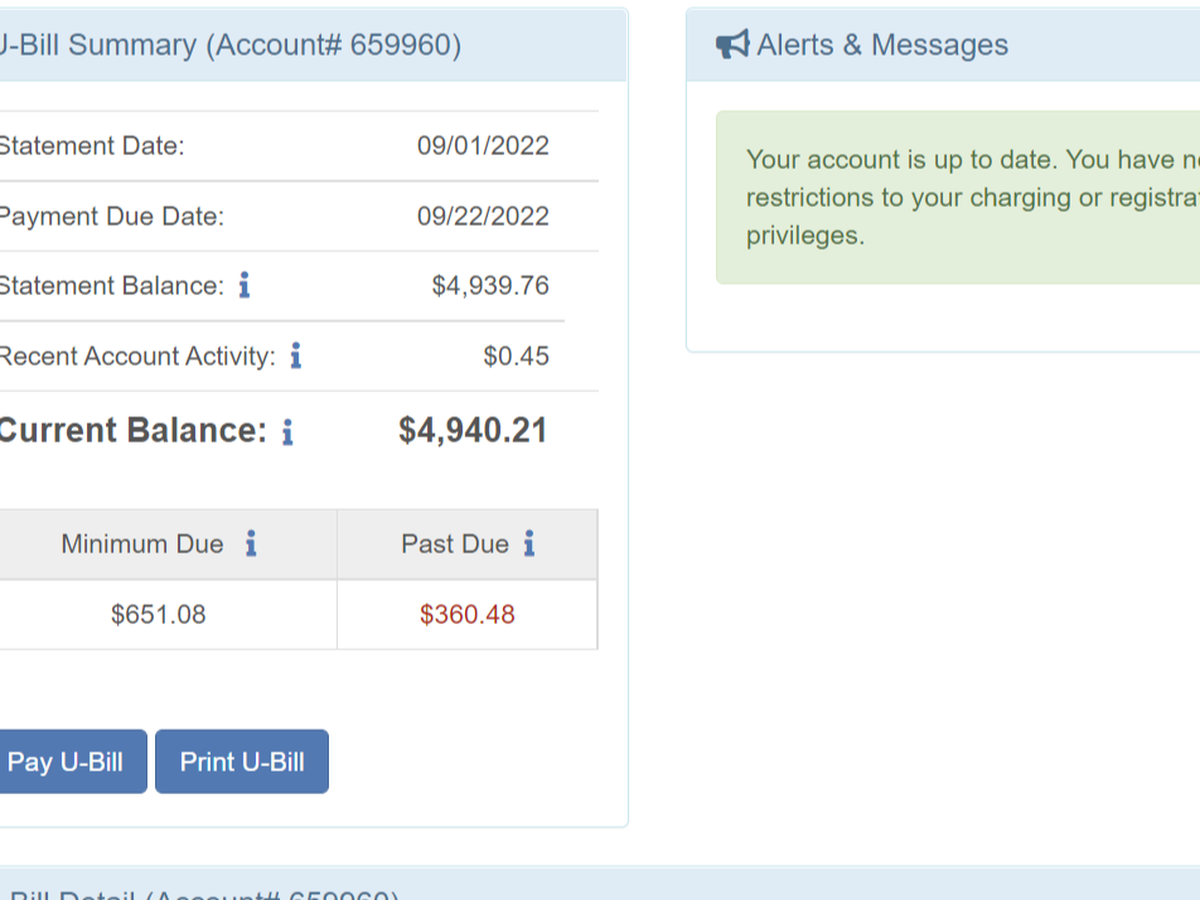Click the red Past Due amount $360.48

click(467, 614)
